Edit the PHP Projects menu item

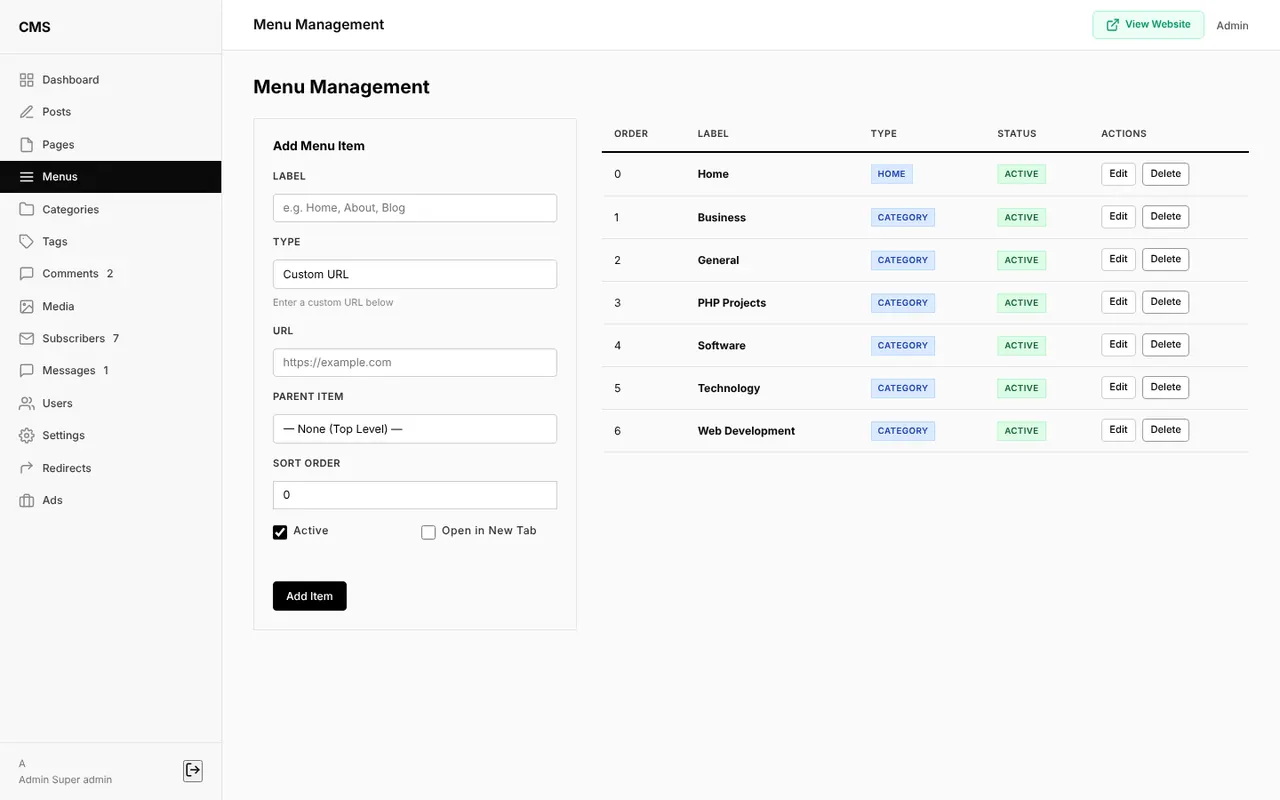click(x=1118, y=302)
